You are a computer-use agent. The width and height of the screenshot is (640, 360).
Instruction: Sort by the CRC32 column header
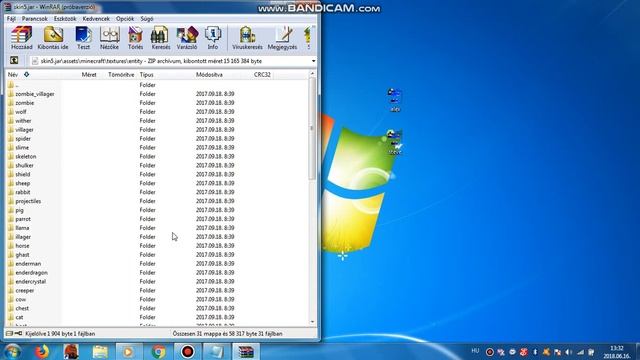tap(262, 75)
